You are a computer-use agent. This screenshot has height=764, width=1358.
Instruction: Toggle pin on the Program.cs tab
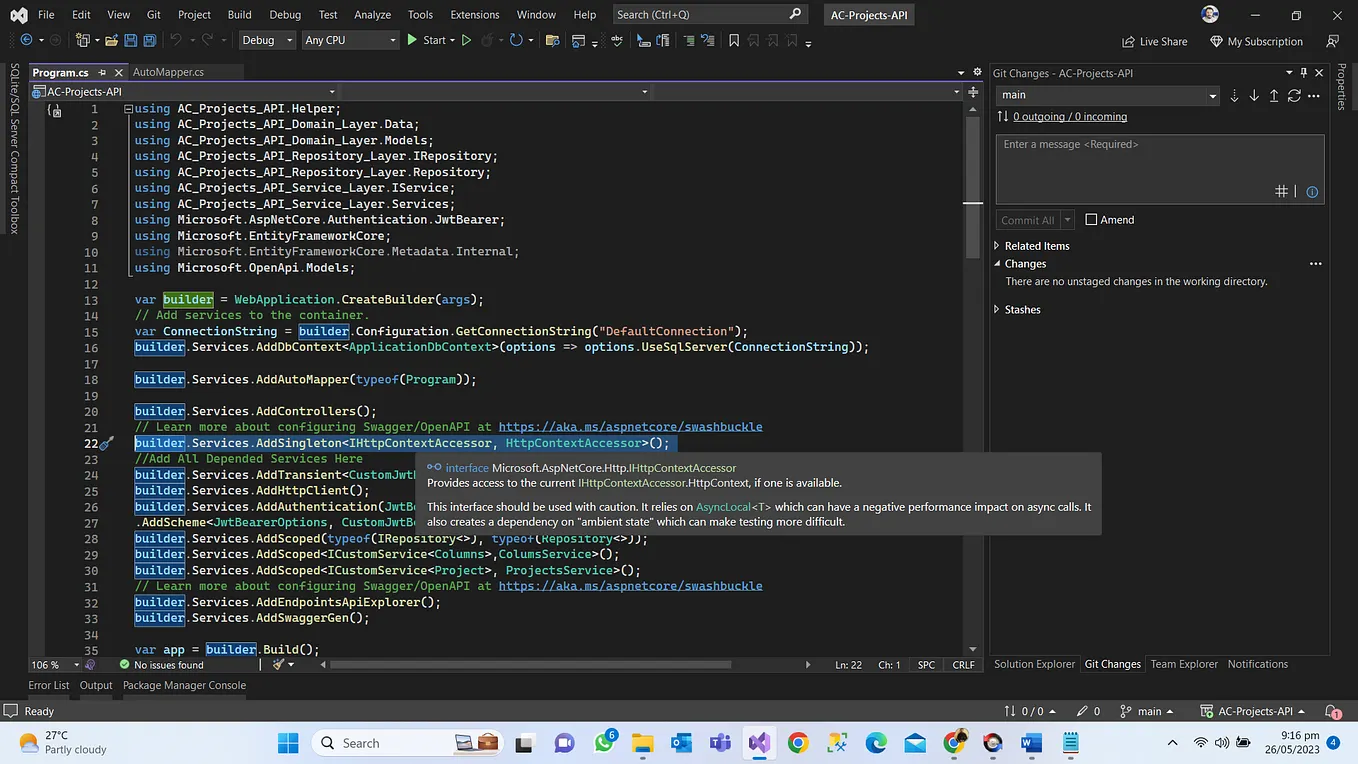pyautogui.click(x=102, y=73)
